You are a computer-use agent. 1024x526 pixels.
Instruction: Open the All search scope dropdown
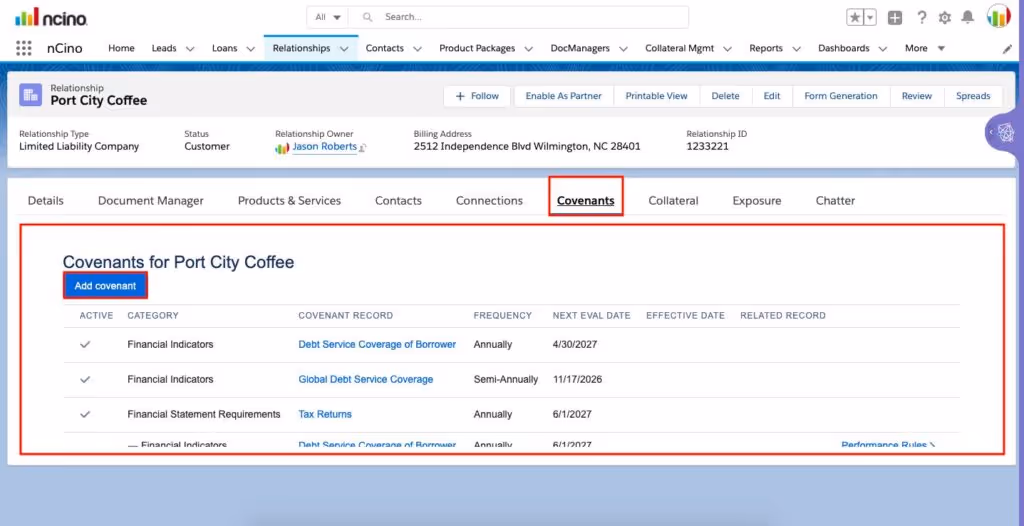click(328, 17)
